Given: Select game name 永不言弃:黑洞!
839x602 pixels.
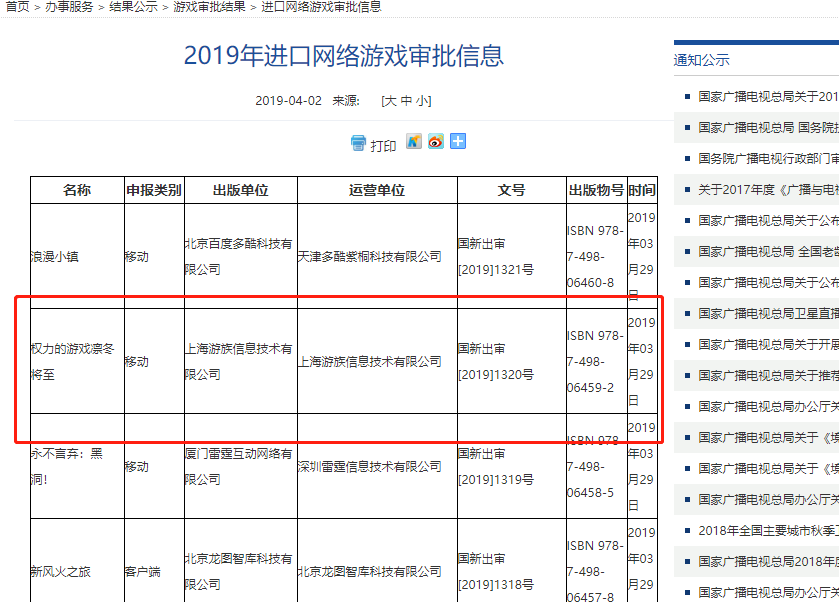Looking at the screenshot, I should tap(67, 467).
